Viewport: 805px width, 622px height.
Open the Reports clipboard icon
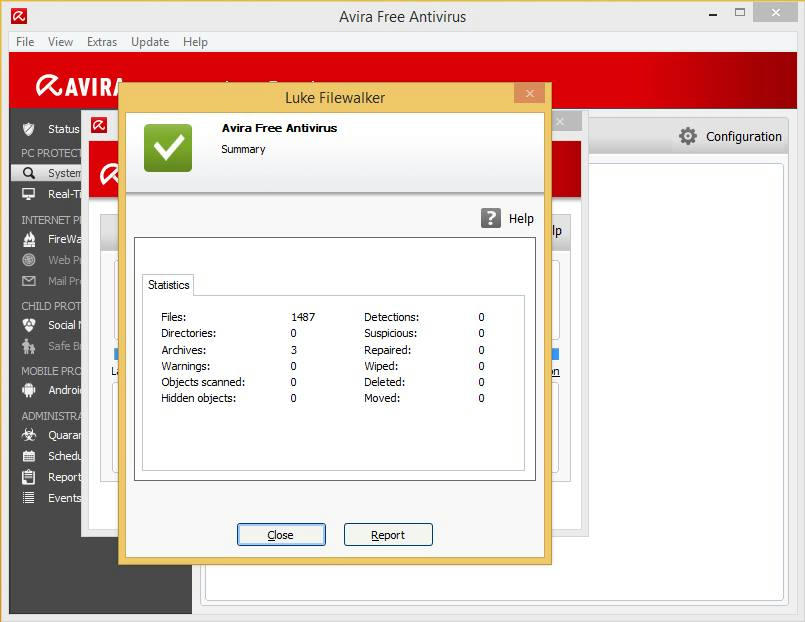(x=29, y=477)
